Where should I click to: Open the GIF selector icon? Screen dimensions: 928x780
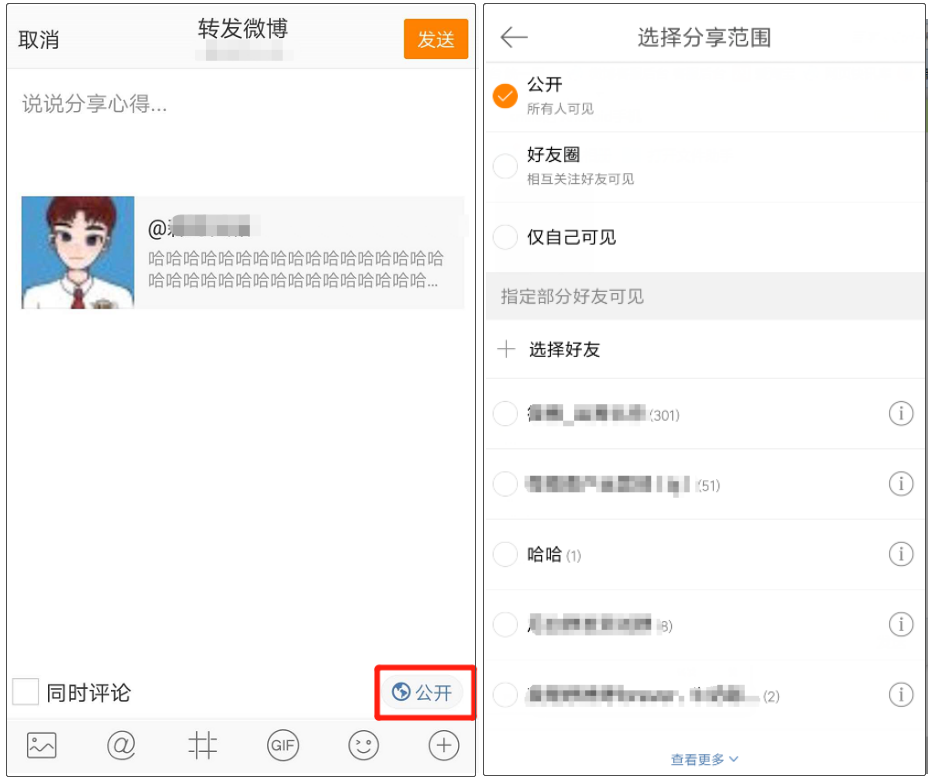282,745
